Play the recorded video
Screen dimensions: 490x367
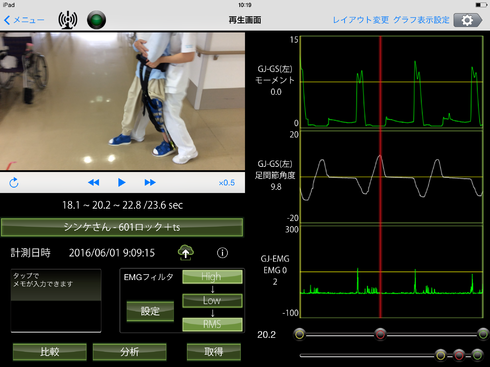pos(122,182)
